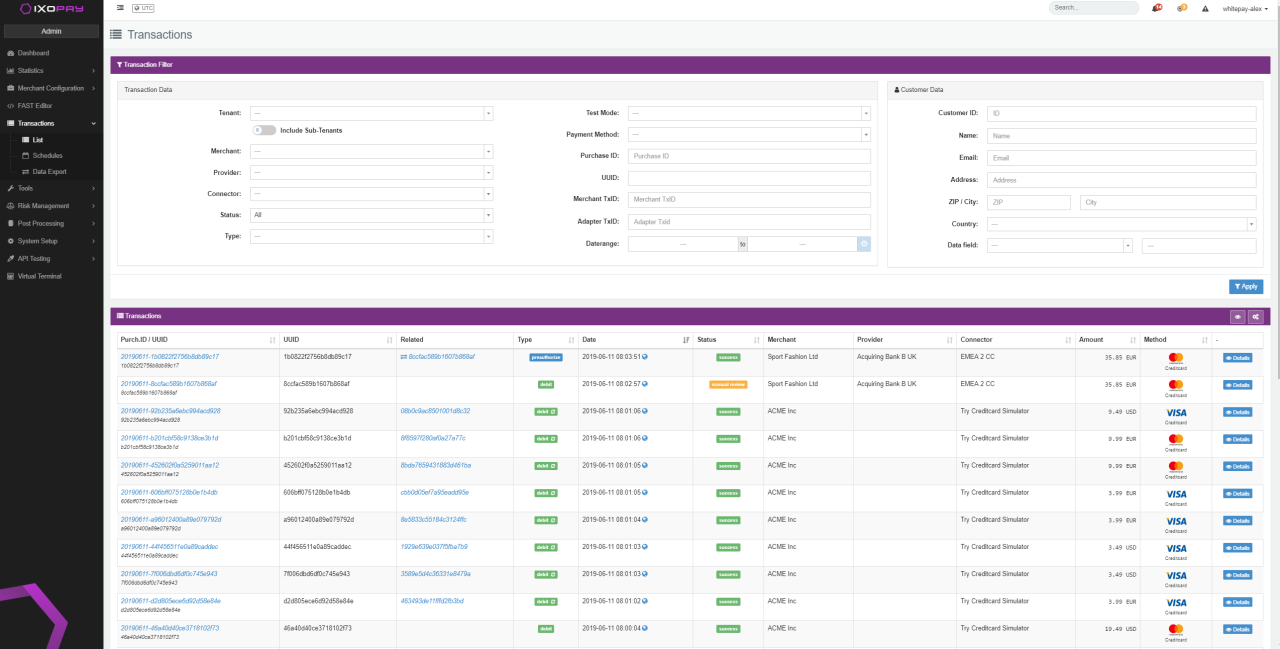
Task: Open Schedules in the Transactions submenu
Action: 47,156
